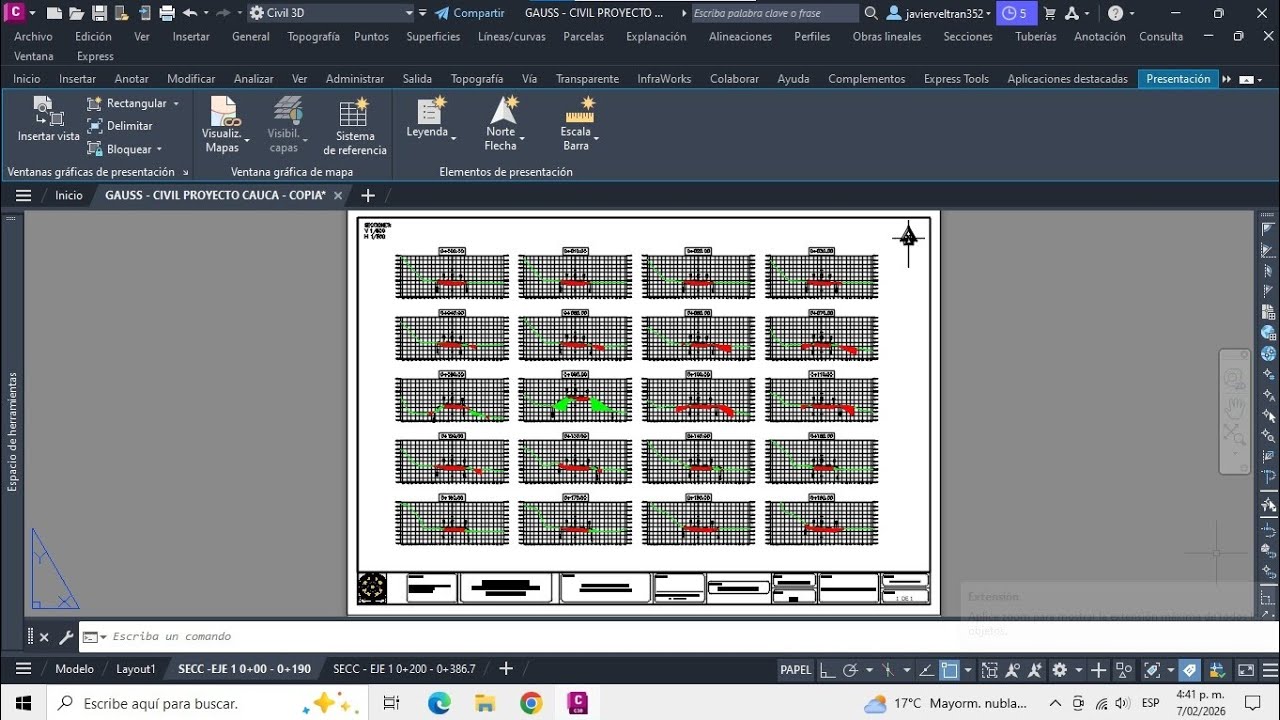Open the Superficies menu
This screenshot has width=1280, height=720.
click(433, 36)
